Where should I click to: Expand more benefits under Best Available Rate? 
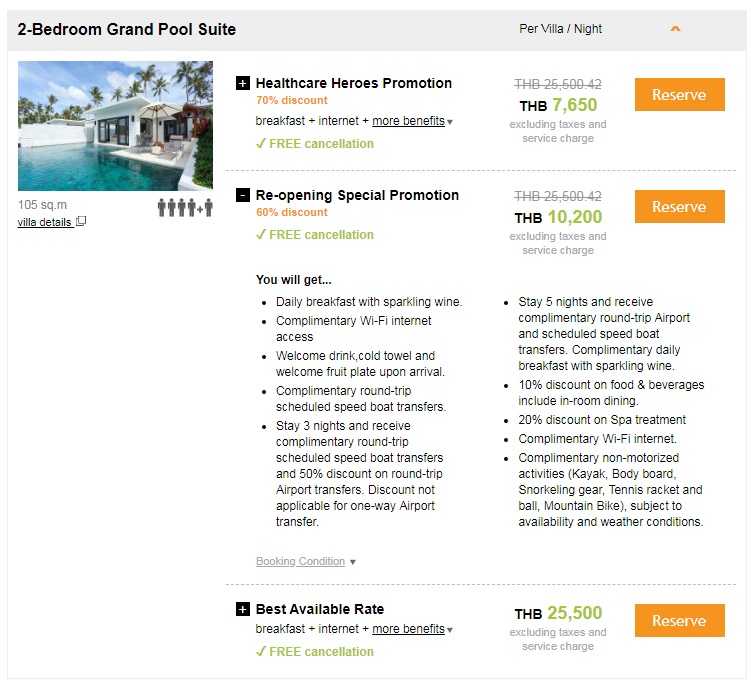(x=408, y=629)
